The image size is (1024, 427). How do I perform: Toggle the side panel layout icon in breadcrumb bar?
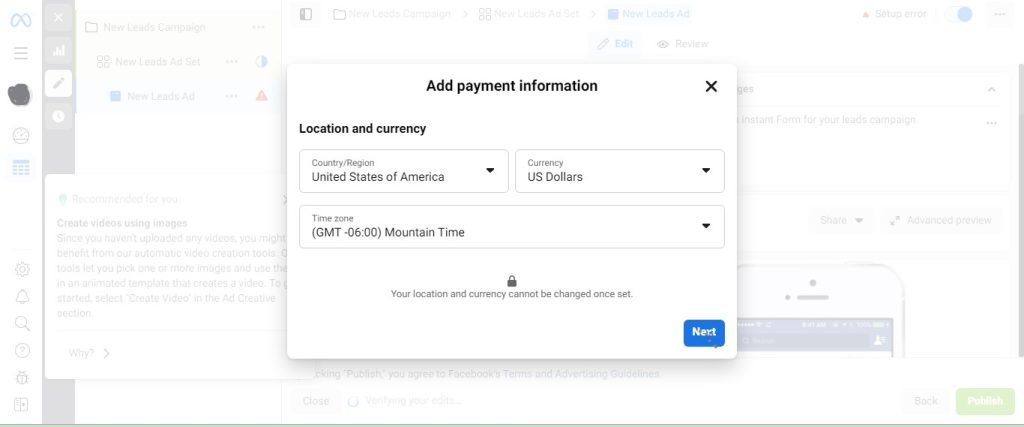point(306,14)
